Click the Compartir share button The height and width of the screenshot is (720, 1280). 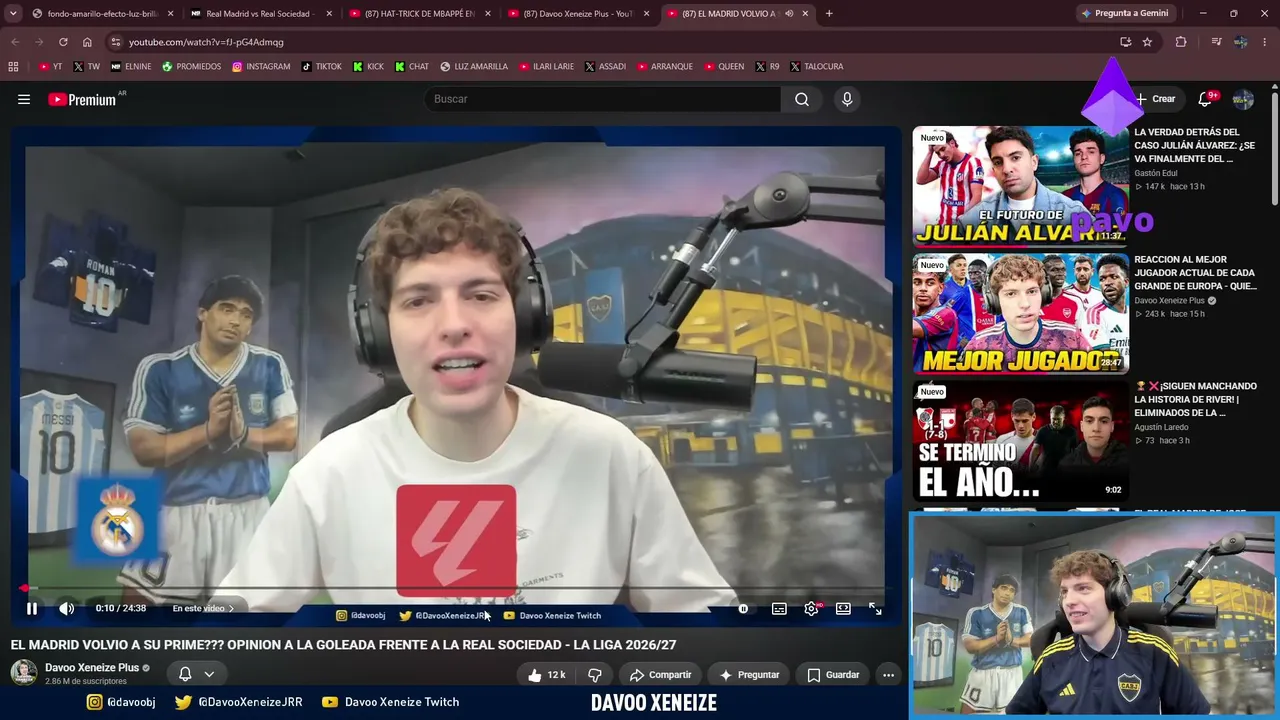(661, 675)
